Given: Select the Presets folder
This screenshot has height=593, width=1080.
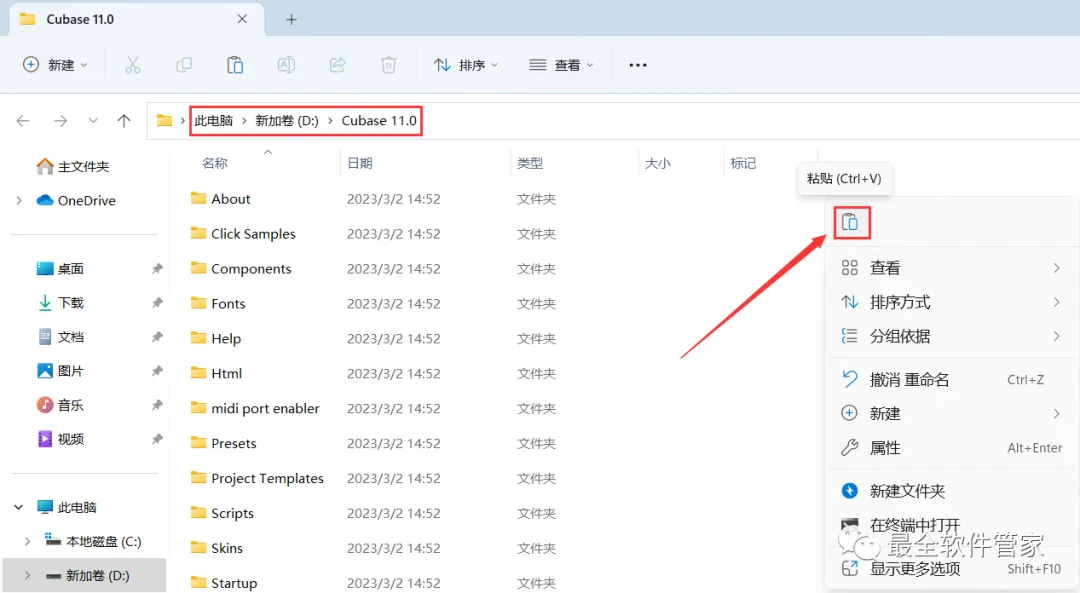Looking at the screenshot, I should 223,444.
